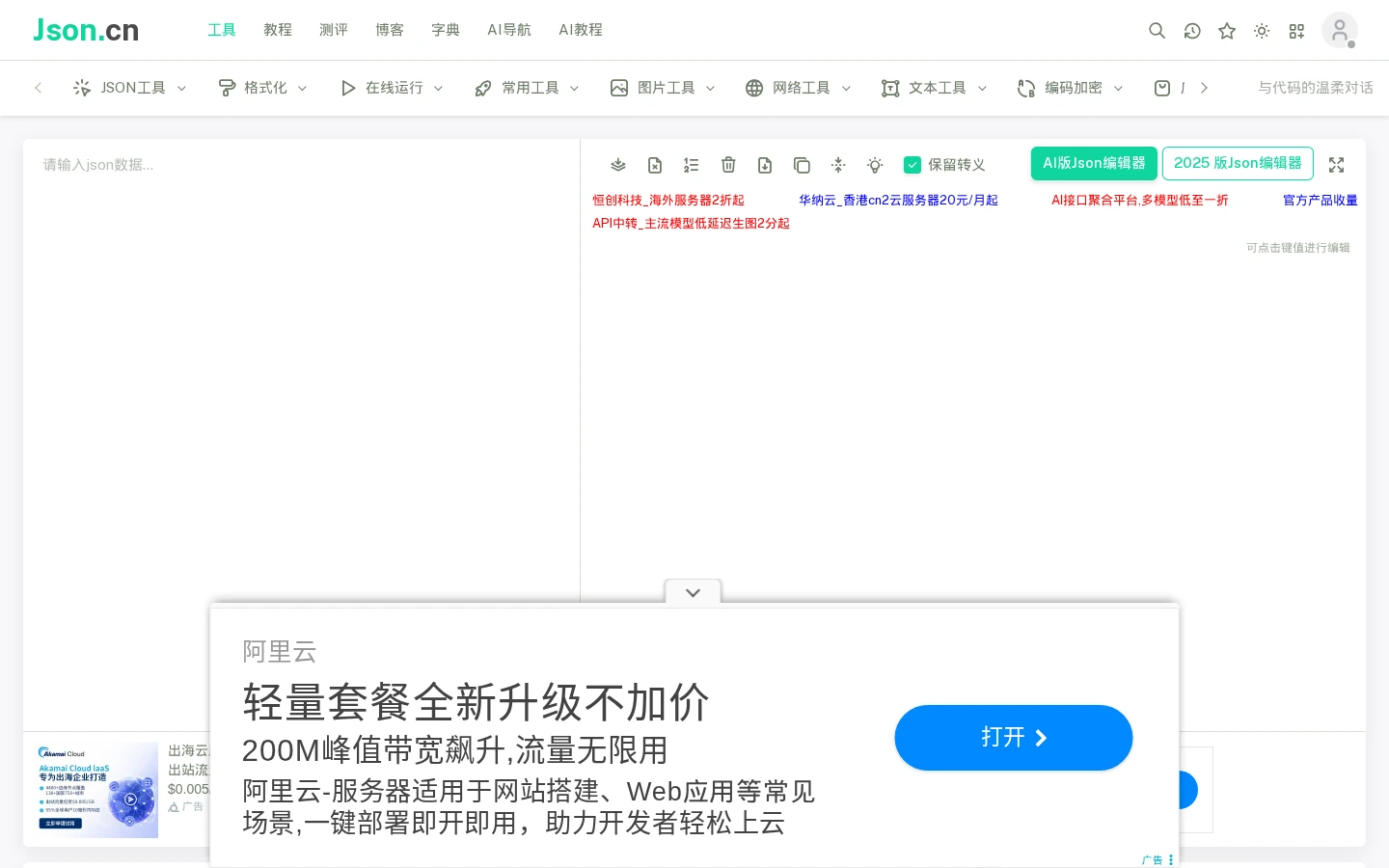Open the user avatar icon

tap(1340, 31)
